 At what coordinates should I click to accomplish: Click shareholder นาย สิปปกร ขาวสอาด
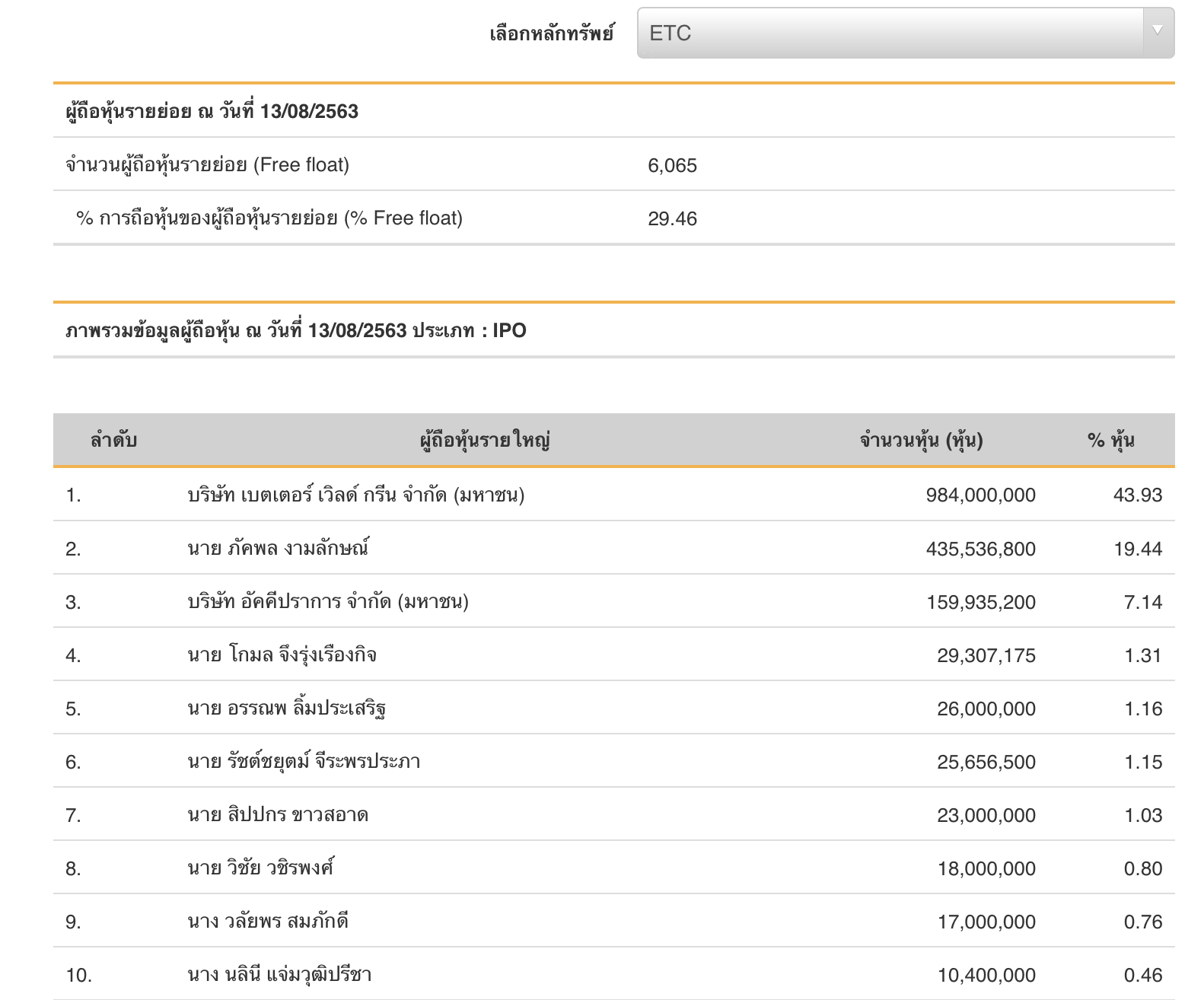pos(278,815)
